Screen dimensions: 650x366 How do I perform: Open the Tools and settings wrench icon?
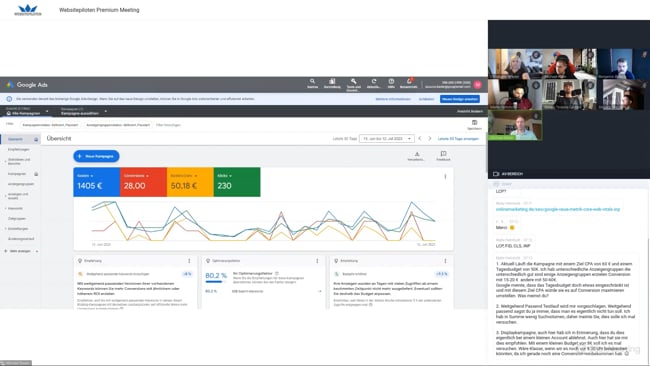(353, 81)
